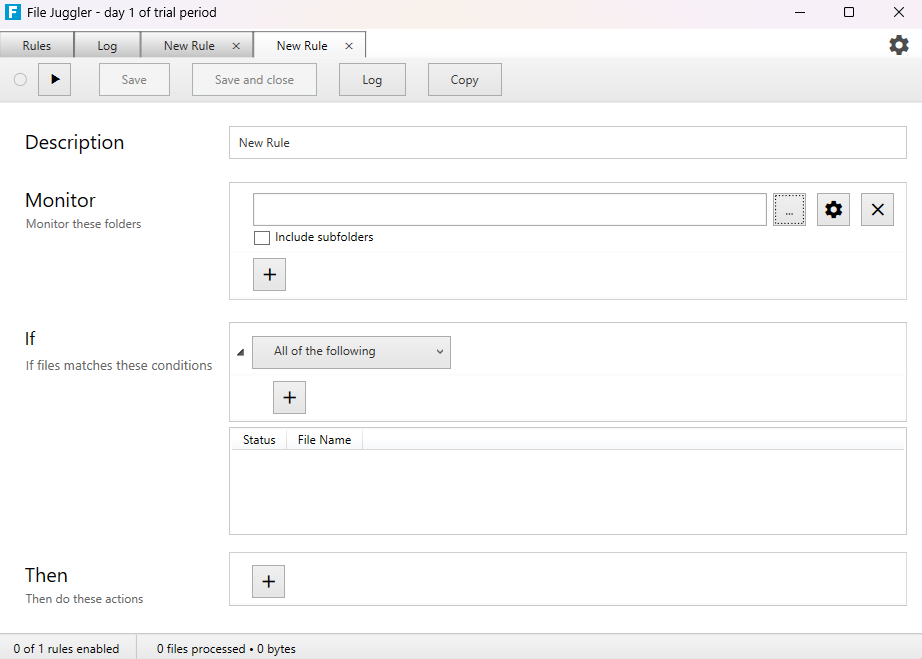
Task: Sort by File Name column header
Action: tap(324, 440)
